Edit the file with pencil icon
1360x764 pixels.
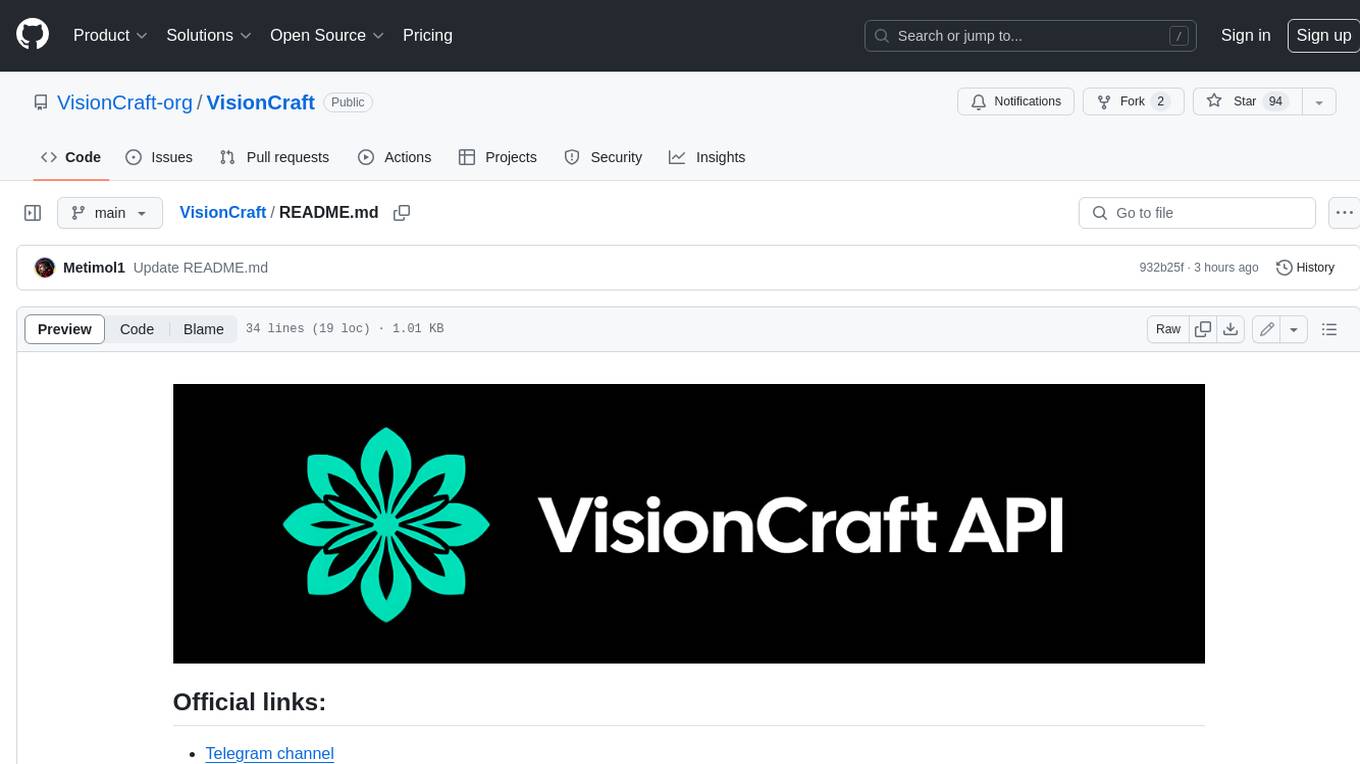pos(1267,329)
